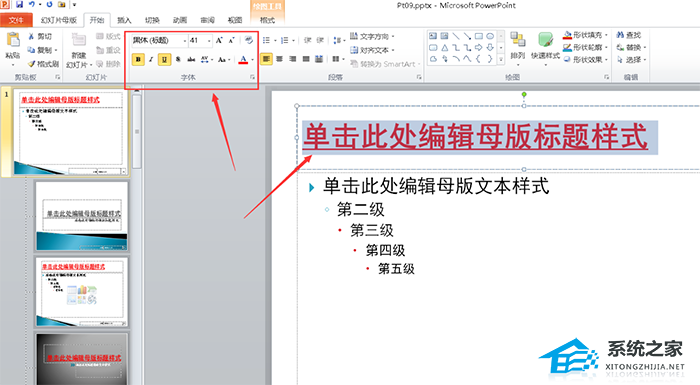Switch to Transitions (切换) tab
The height and width of the screenshot is (385, 700).
(152, 20)
